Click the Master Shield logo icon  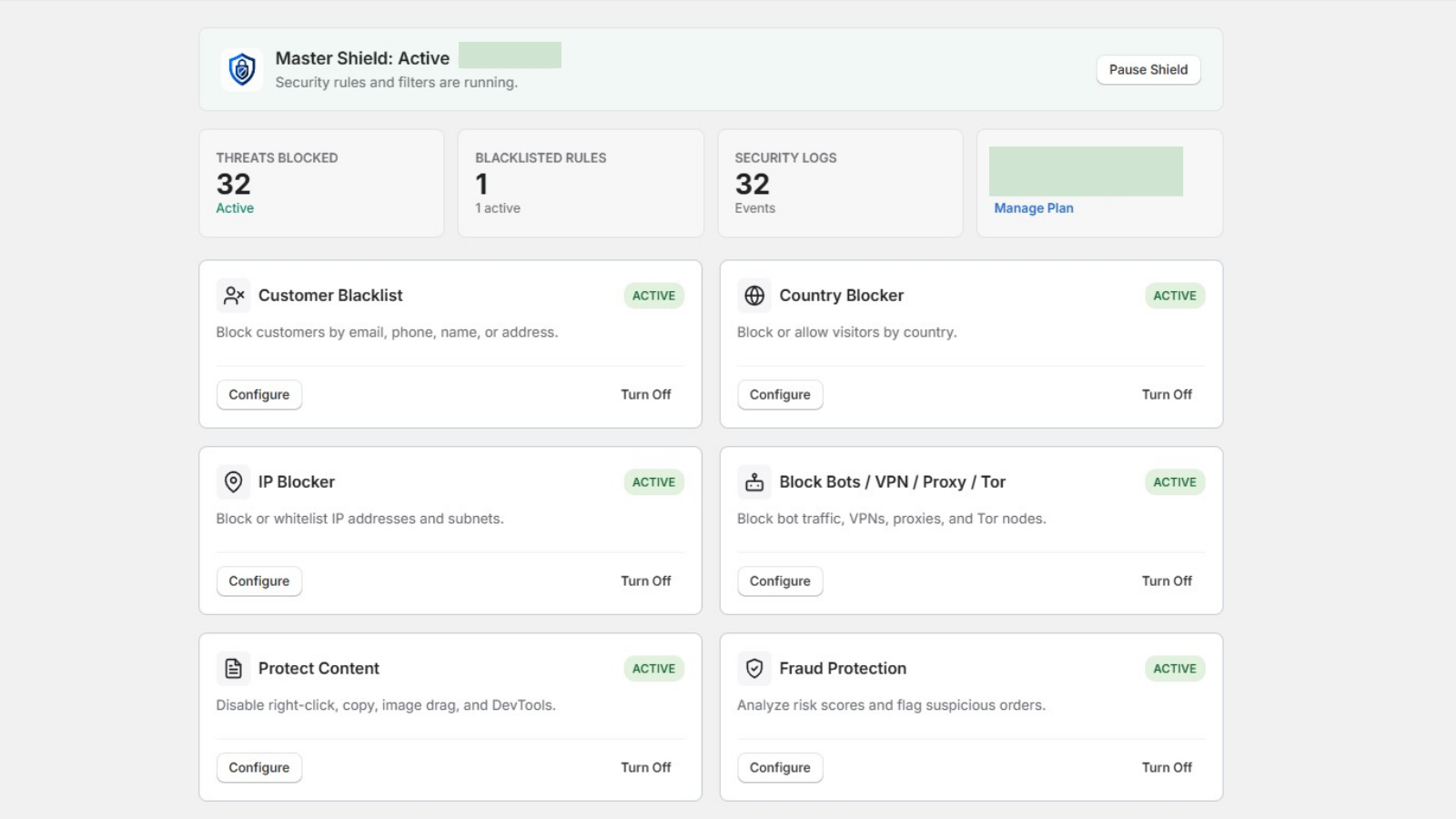tap(242, 69)
